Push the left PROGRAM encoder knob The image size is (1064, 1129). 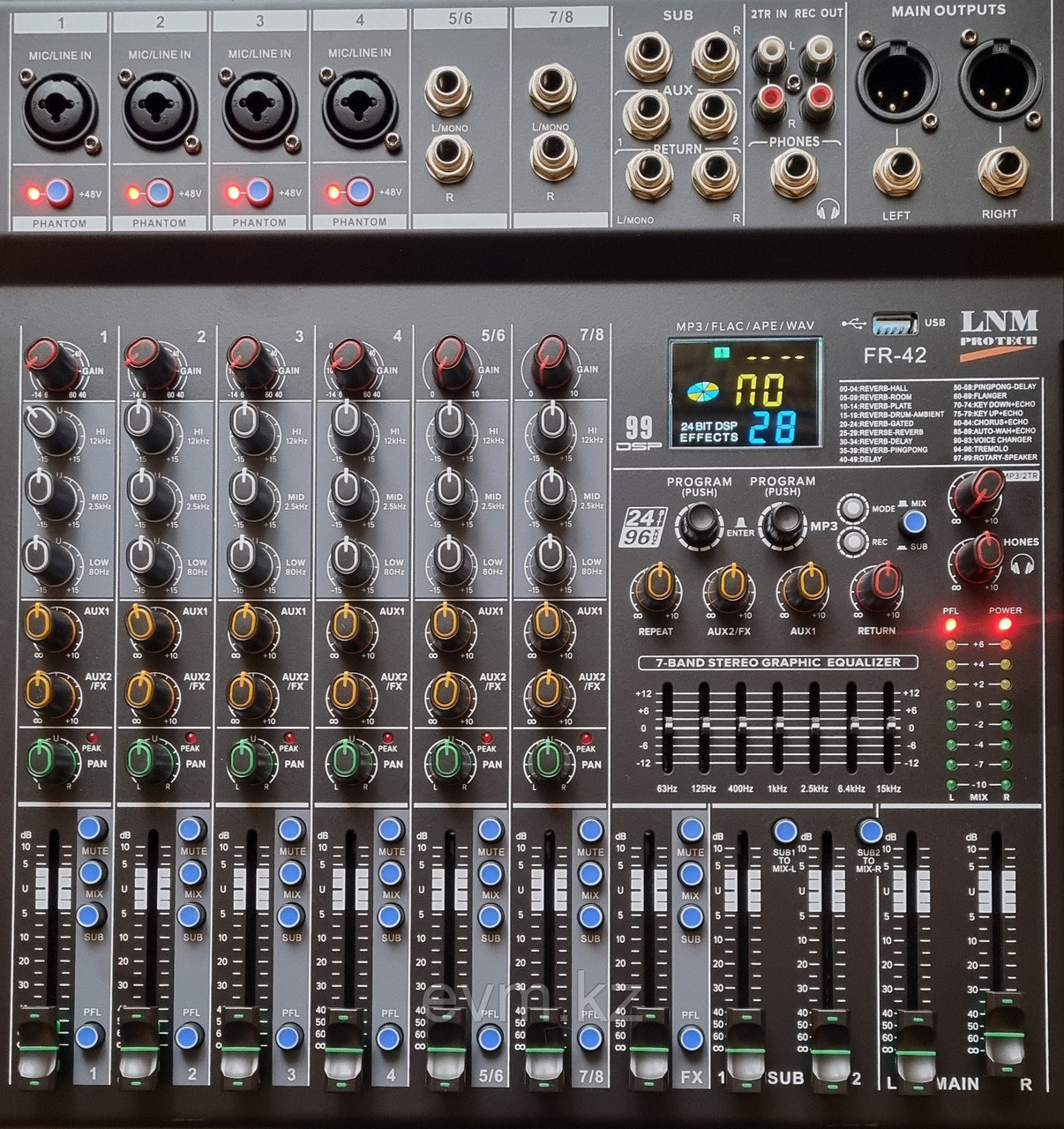coord(699,523)
